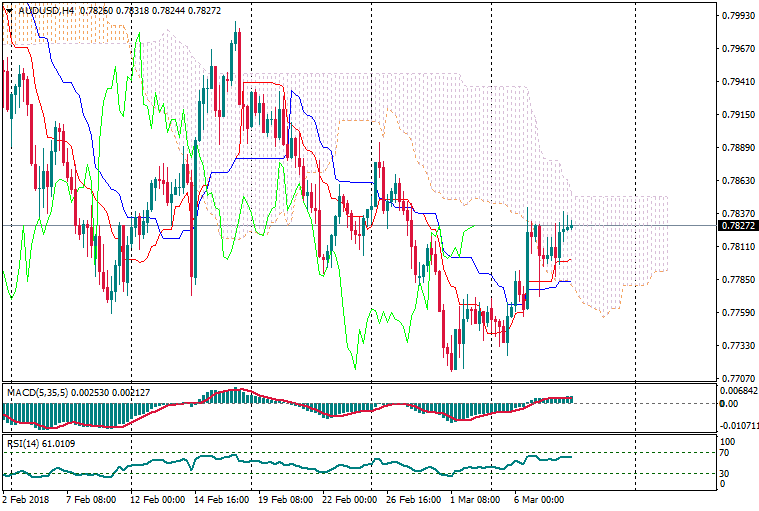Screen dimensions: 759x511
Task: Click the current price tag 0.78272
Action: click(x=736, y=226)
